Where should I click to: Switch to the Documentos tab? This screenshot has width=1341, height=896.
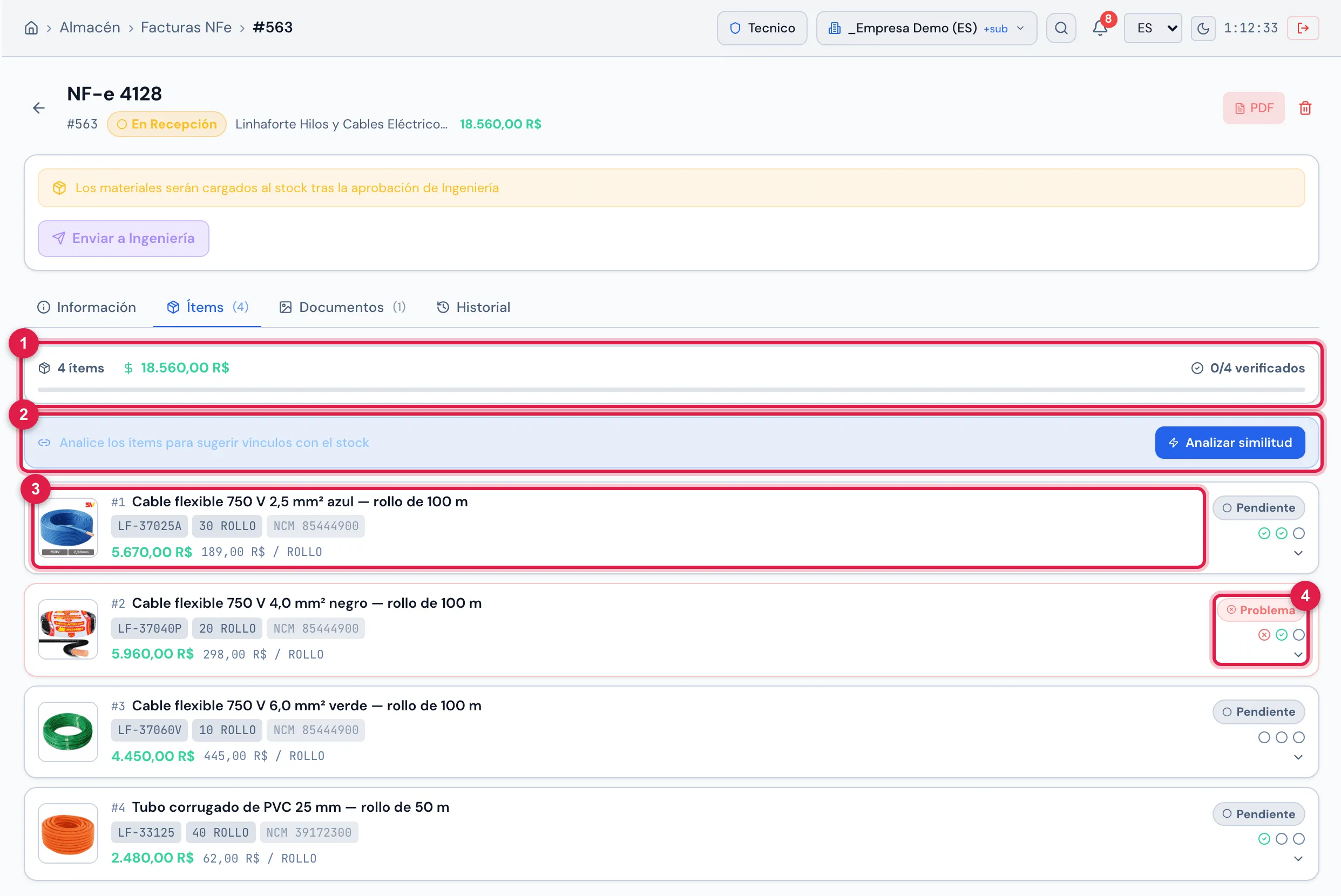pyautogui.click(x=342, y=308)
